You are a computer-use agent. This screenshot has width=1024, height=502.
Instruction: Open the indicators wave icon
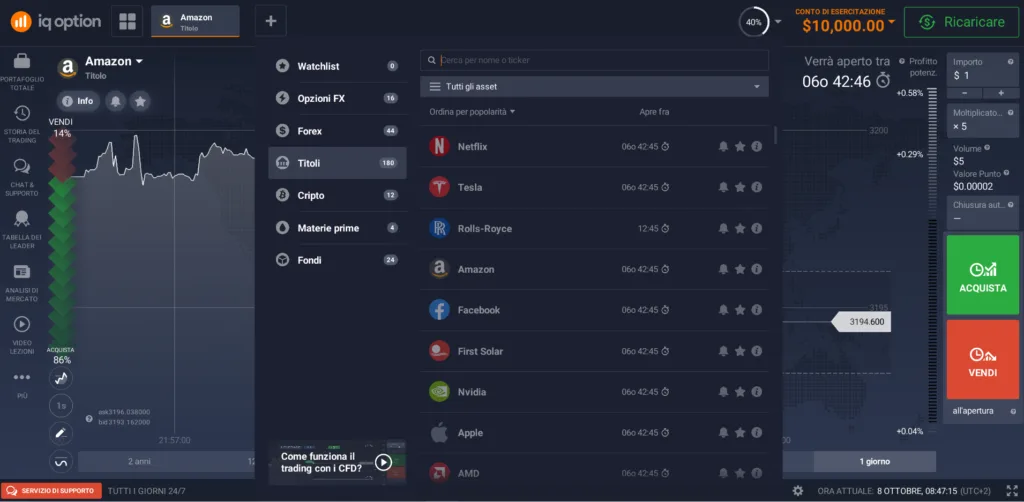point(61,462)
